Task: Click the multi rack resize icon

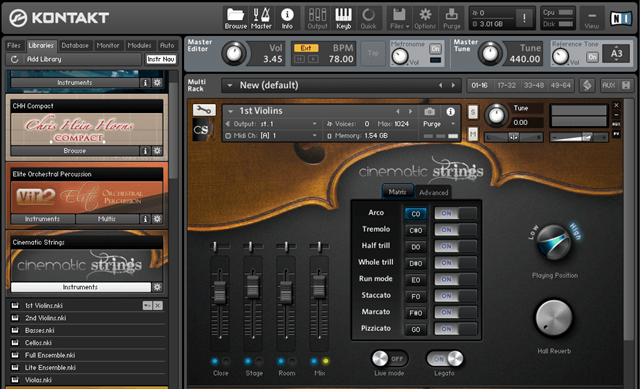Action: pyautogui.click(x=587, y=85)
